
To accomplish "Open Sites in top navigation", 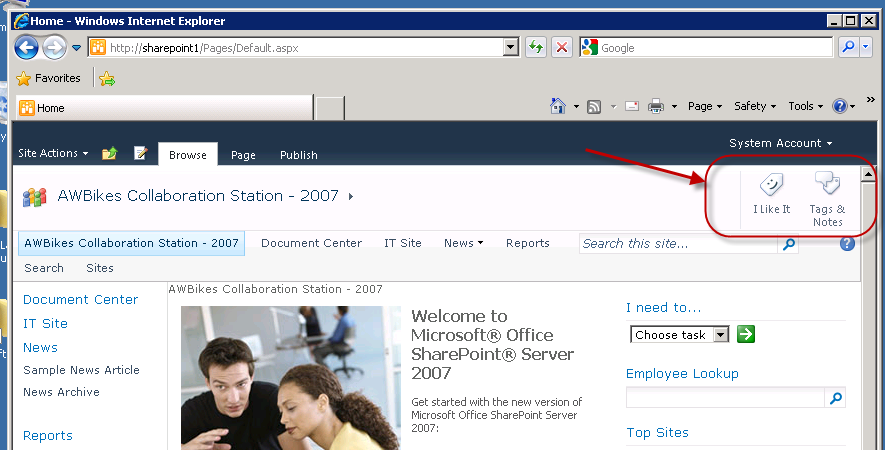I will (100, 268).
